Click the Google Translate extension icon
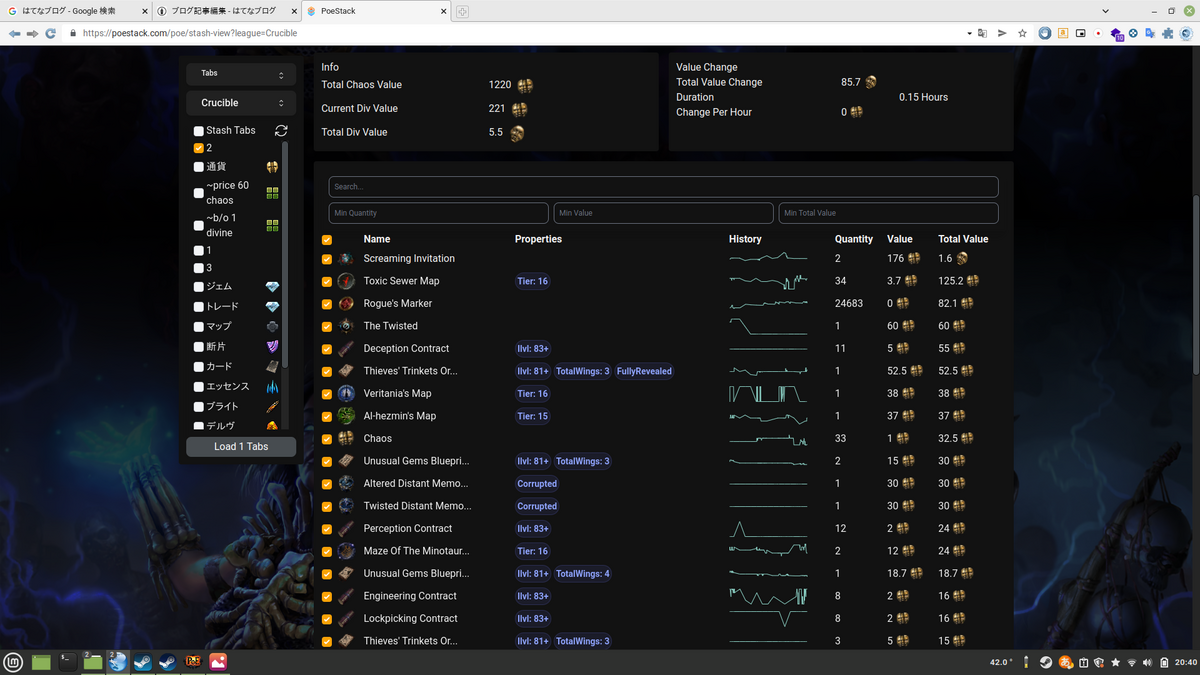This screenshot has height=675, width=1200. tap(1150, 33)
